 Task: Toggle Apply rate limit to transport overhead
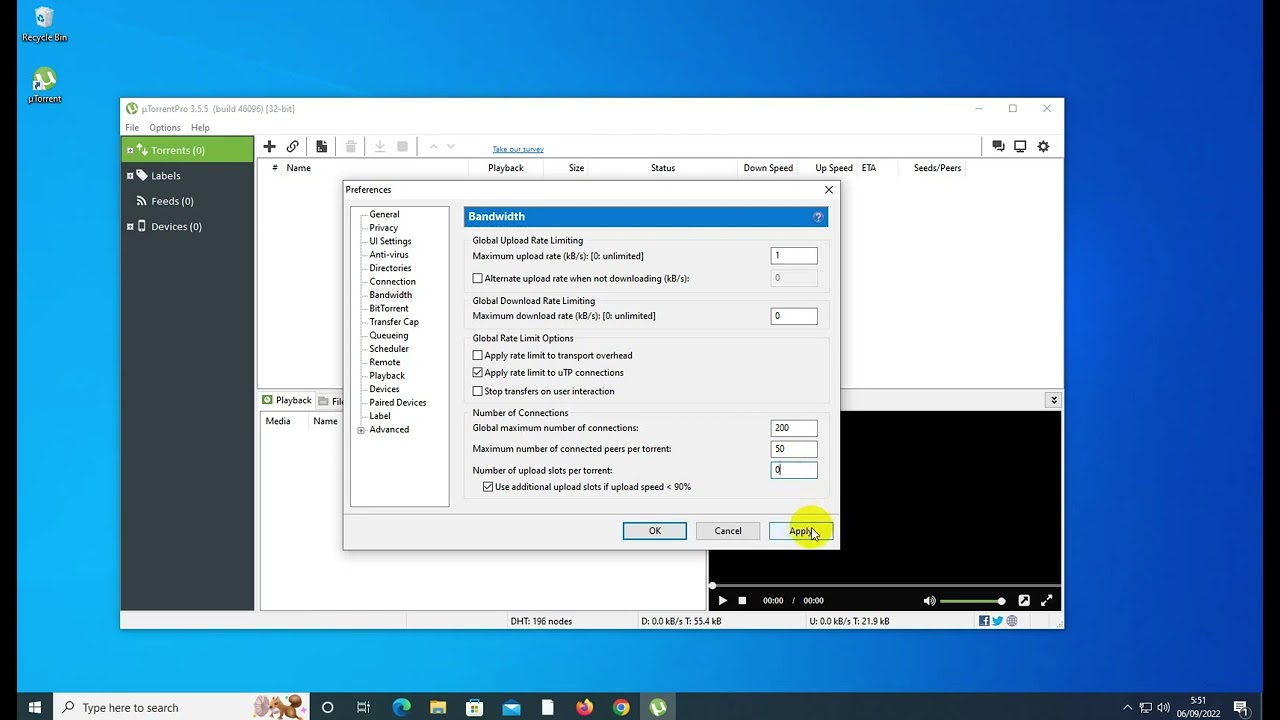[x=477, y=355]
